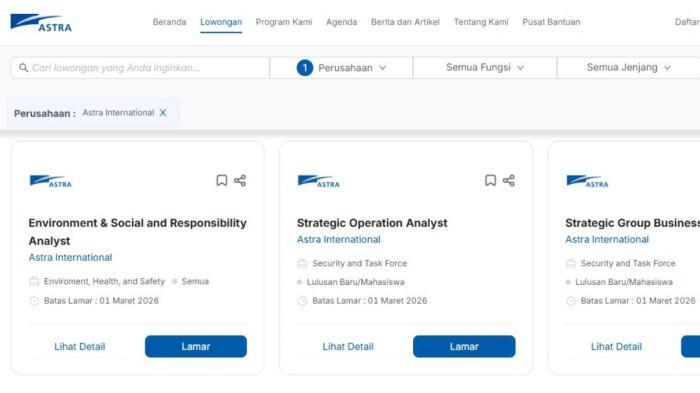Bookmark the Environment & Social and Responsibility Analyst job
This screenshot has width=700, height=393.
[x=221, y=180]
